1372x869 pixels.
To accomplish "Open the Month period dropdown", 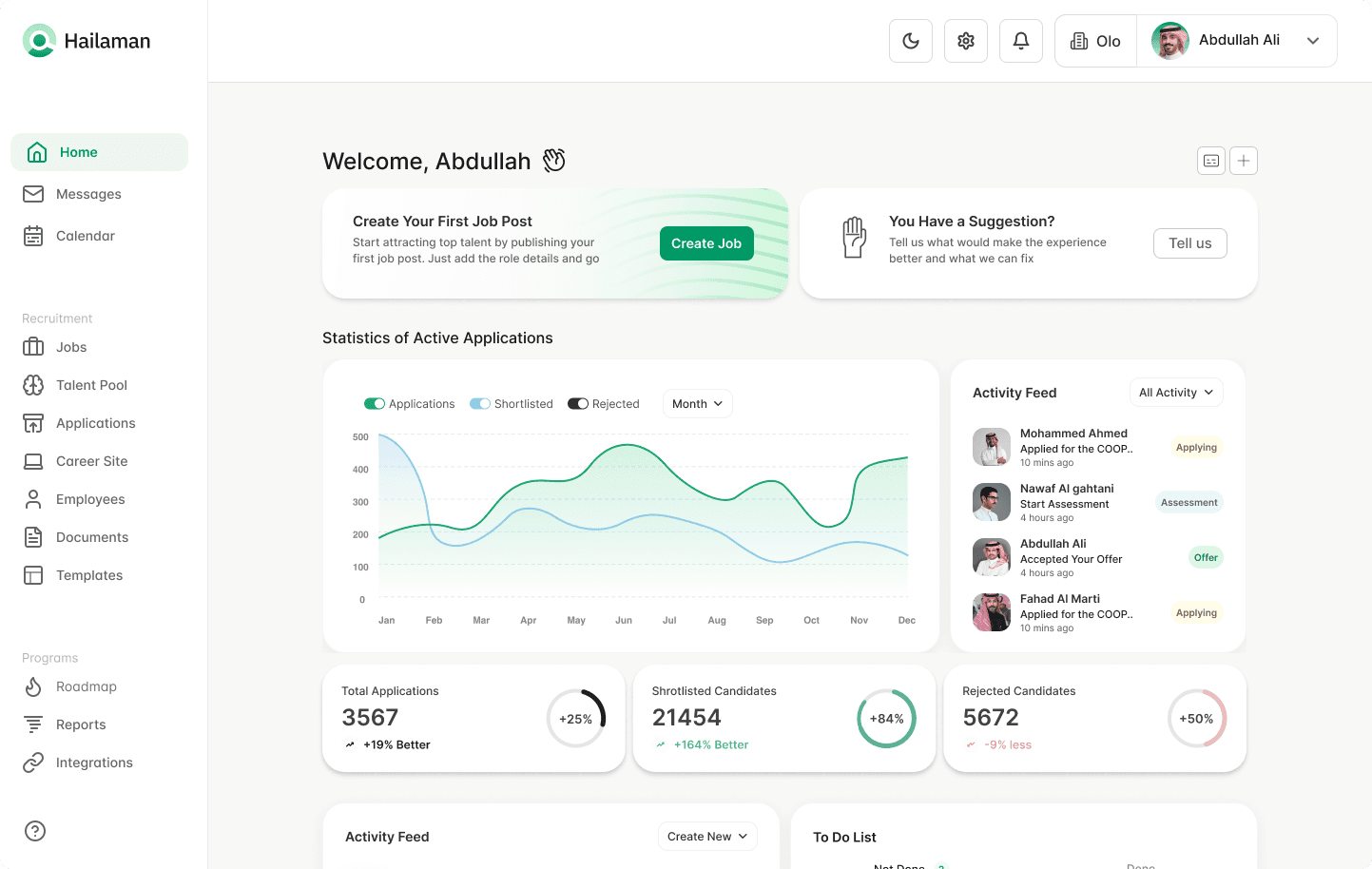I will click(x=697, y=404).
